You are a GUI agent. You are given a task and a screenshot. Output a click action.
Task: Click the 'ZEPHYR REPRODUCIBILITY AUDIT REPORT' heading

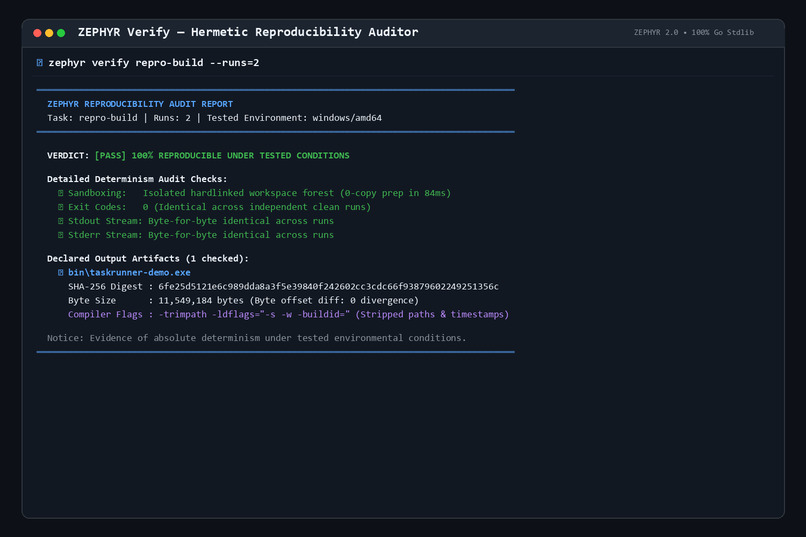click(x=140, y=104)
